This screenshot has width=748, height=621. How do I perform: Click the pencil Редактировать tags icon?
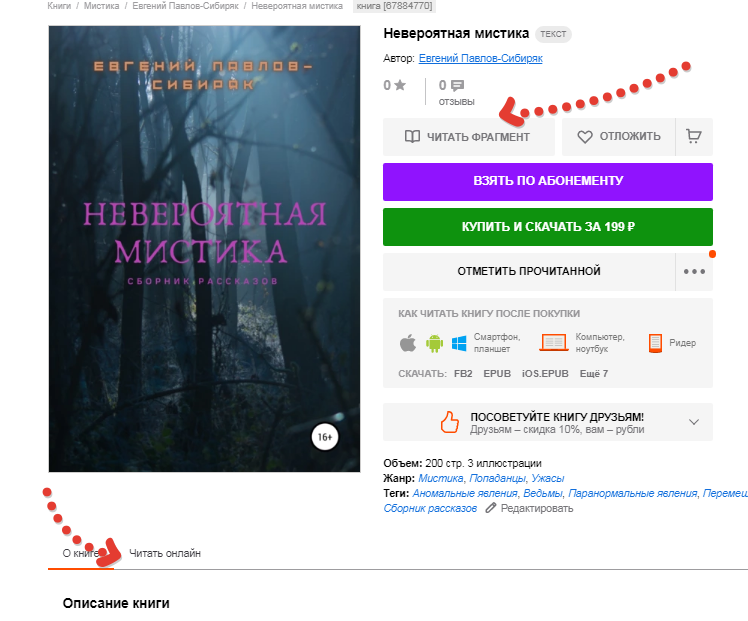pyautogui.click(x=490, y=508)
